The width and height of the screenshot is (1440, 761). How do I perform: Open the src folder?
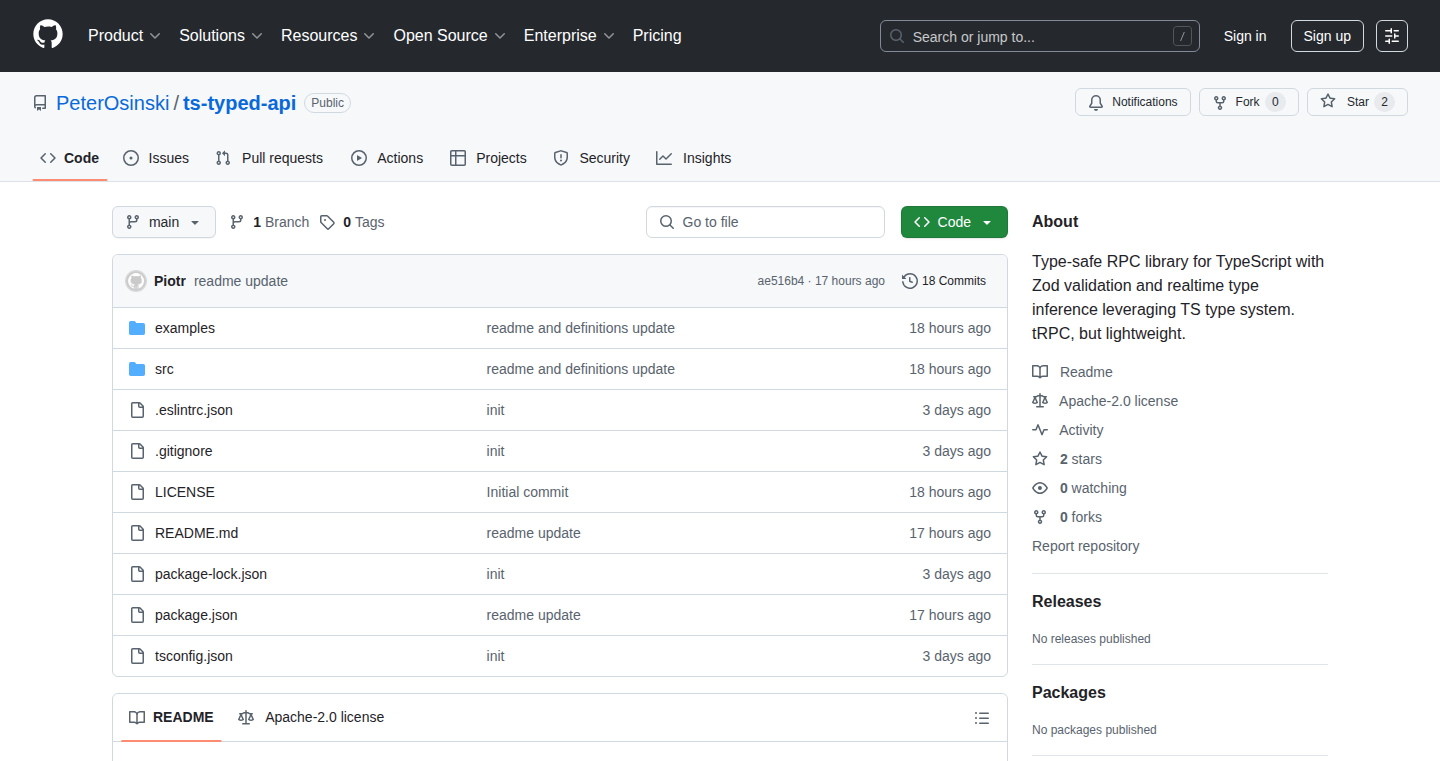click(x=164, y=369)
